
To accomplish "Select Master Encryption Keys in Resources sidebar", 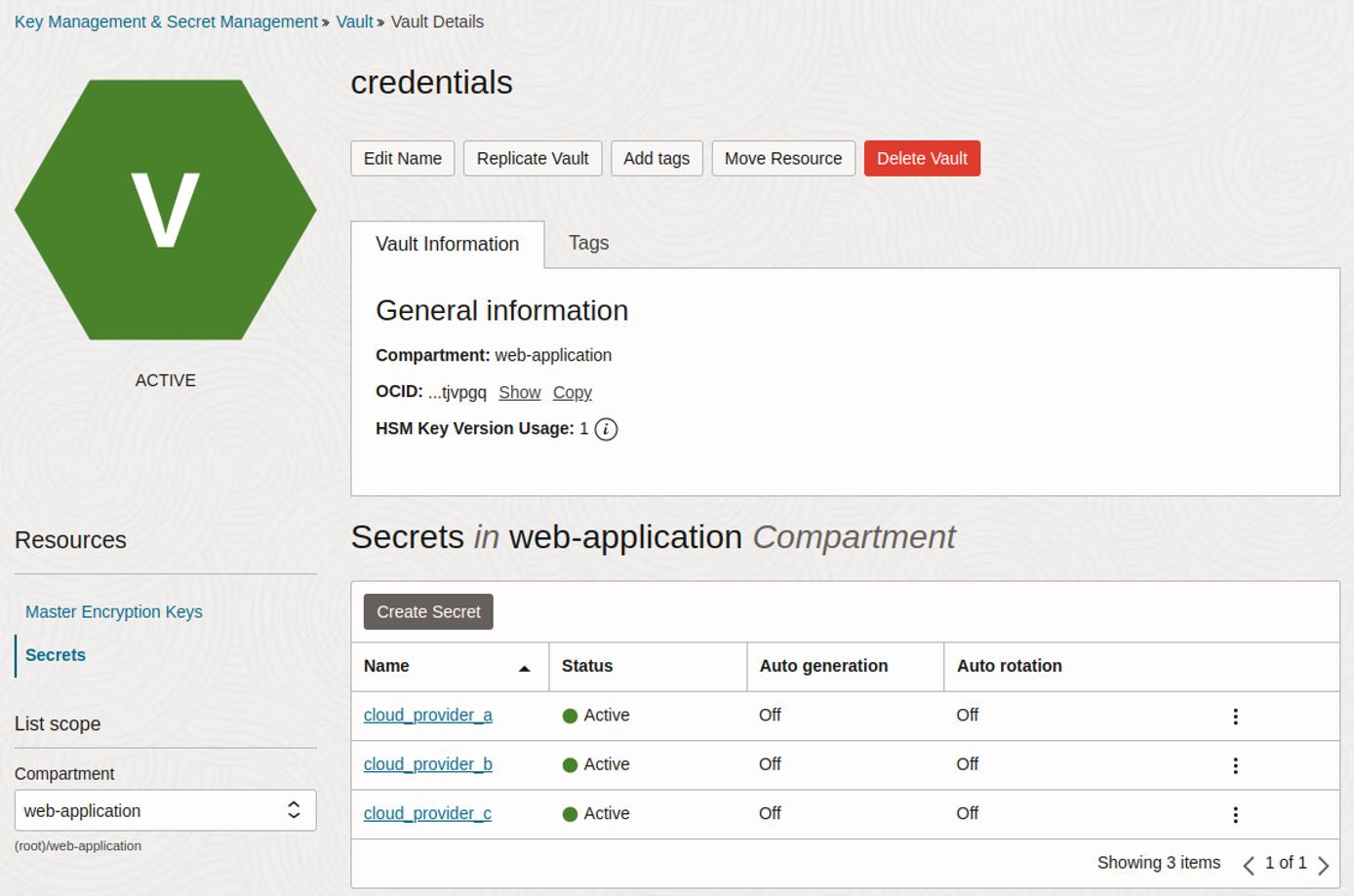I will point(113,612).
